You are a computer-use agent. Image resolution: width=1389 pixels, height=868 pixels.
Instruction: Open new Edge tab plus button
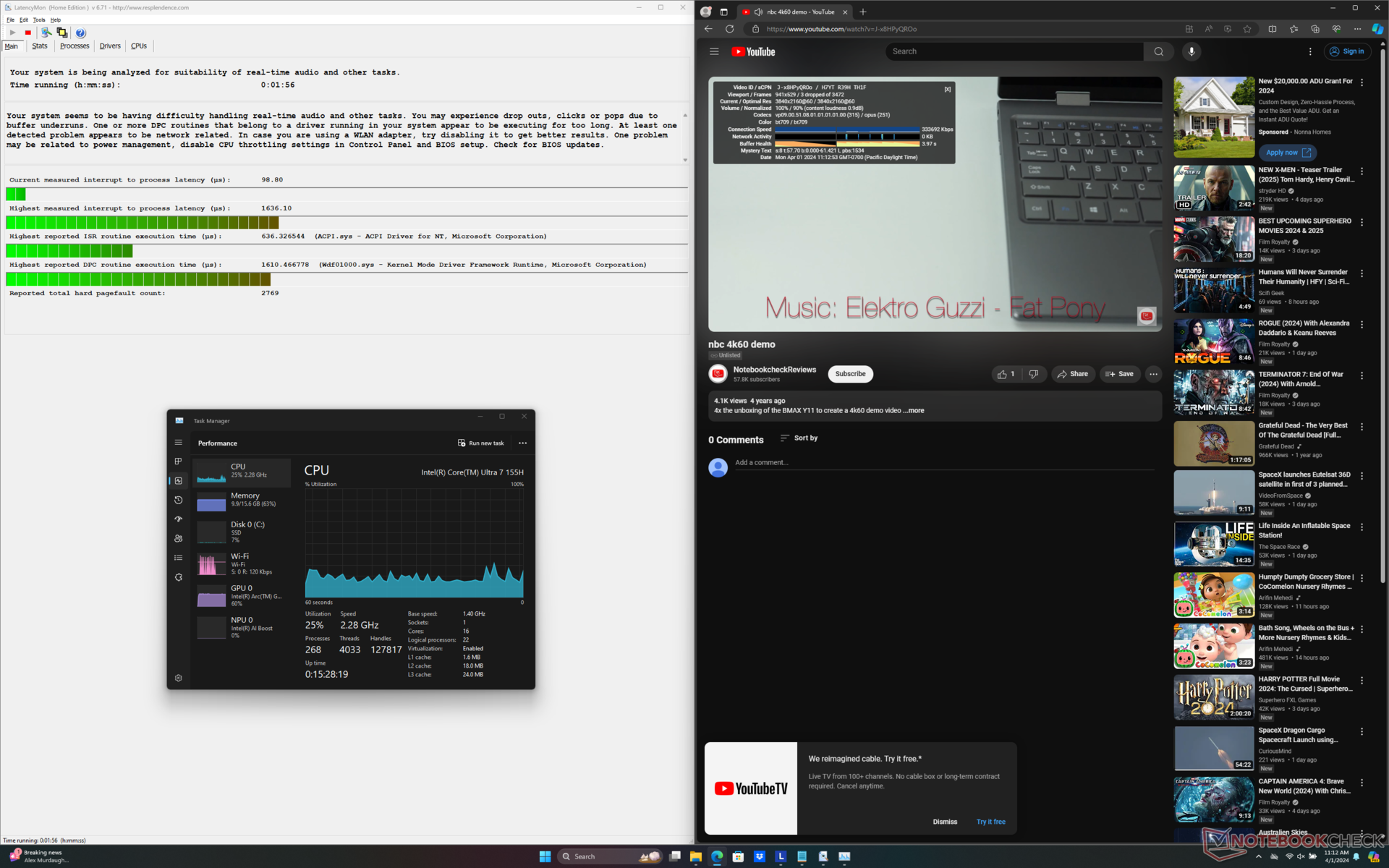point(862,12)
